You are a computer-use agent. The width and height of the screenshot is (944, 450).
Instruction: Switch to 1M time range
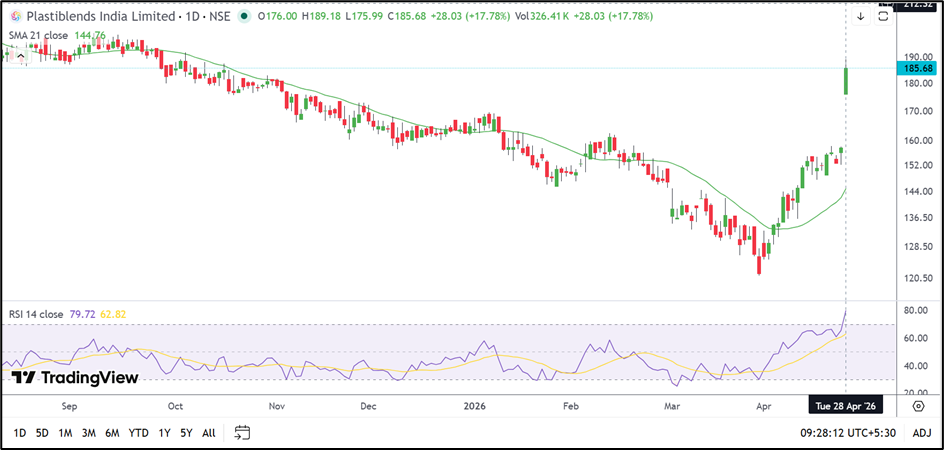coord(65,433)
